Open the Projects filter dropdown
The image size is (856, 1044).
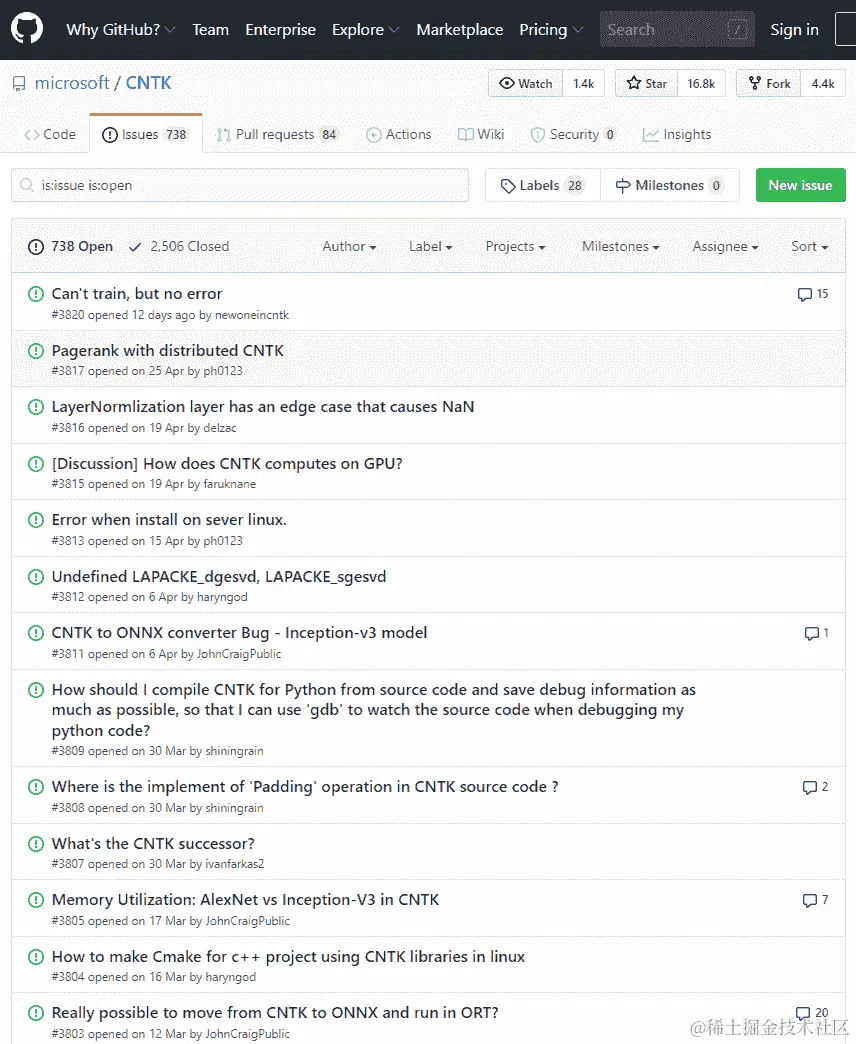pos(515,246)
